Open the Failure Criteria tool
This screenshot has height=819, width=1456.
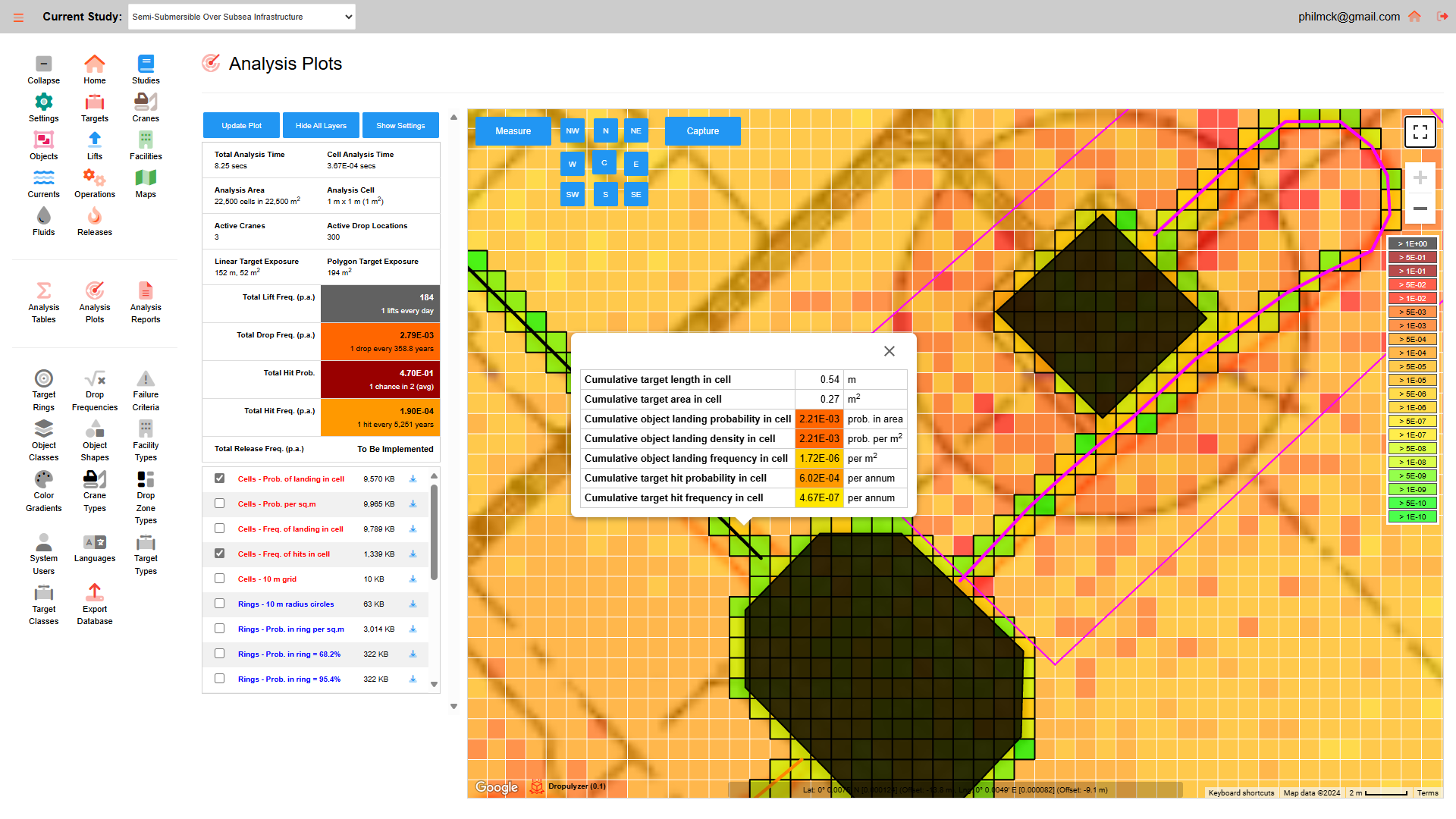coord(145,388)
